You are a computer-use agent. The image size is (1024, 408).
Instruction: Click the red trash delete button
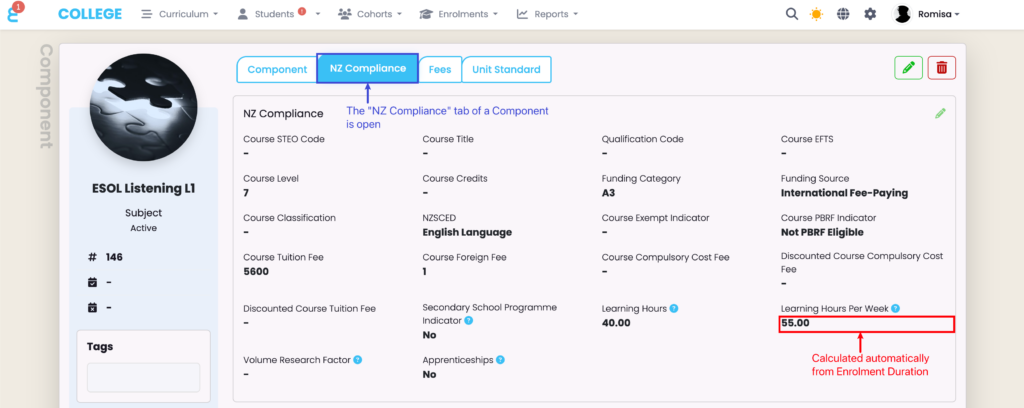pyautogui.click(x=941, y=68)
